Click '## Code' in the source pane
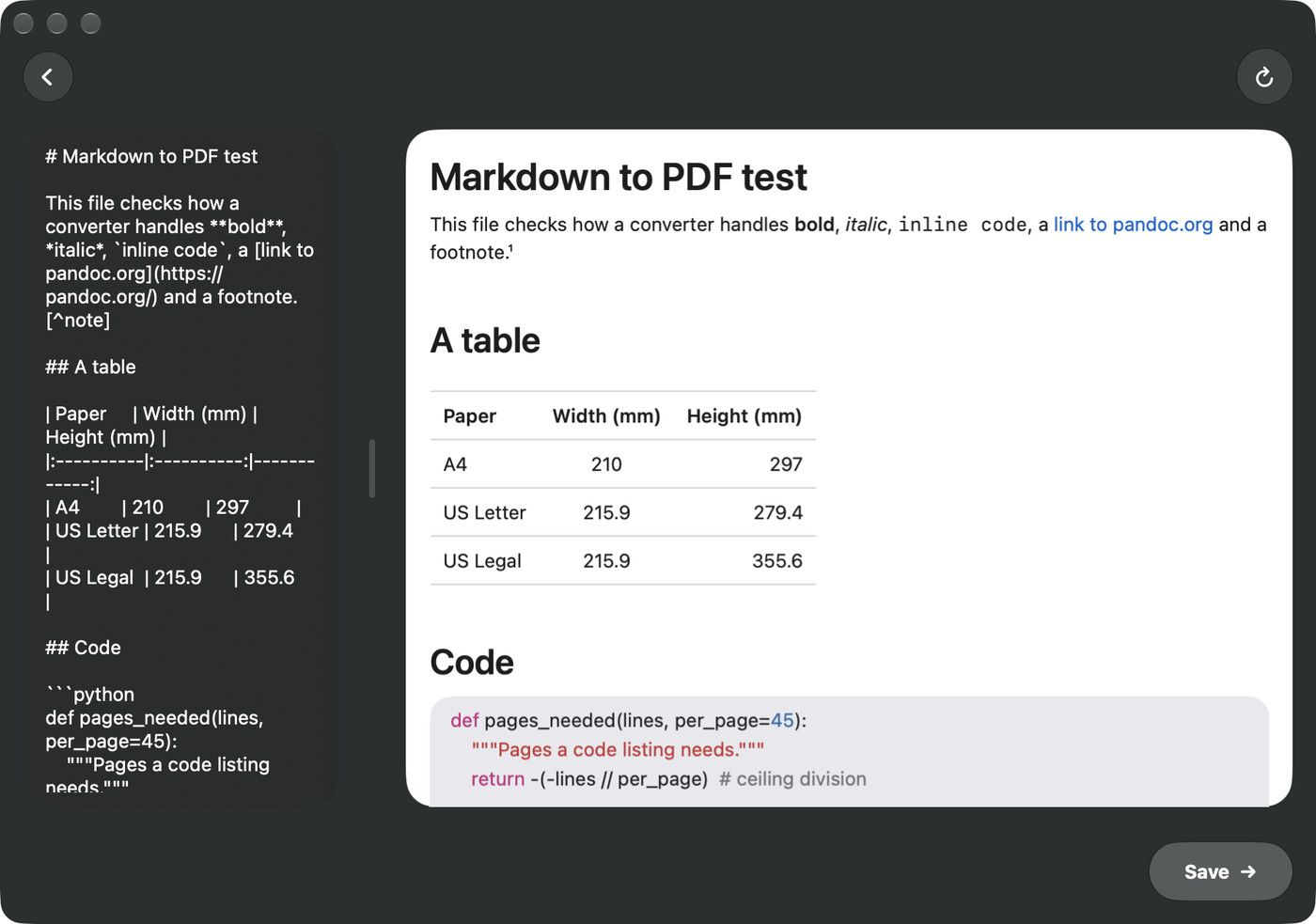The image size is (1316, 924). [83, 648]
